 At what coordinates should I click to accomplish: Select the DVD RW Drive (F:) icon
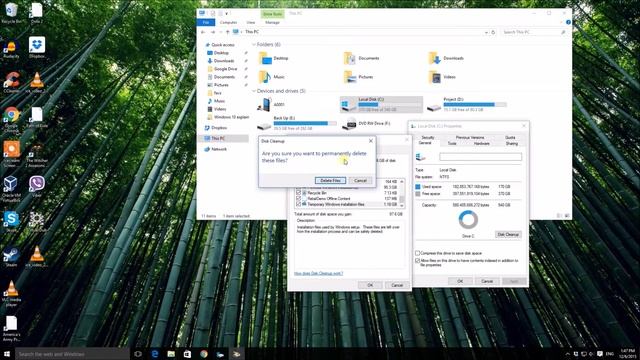[349, 123]
